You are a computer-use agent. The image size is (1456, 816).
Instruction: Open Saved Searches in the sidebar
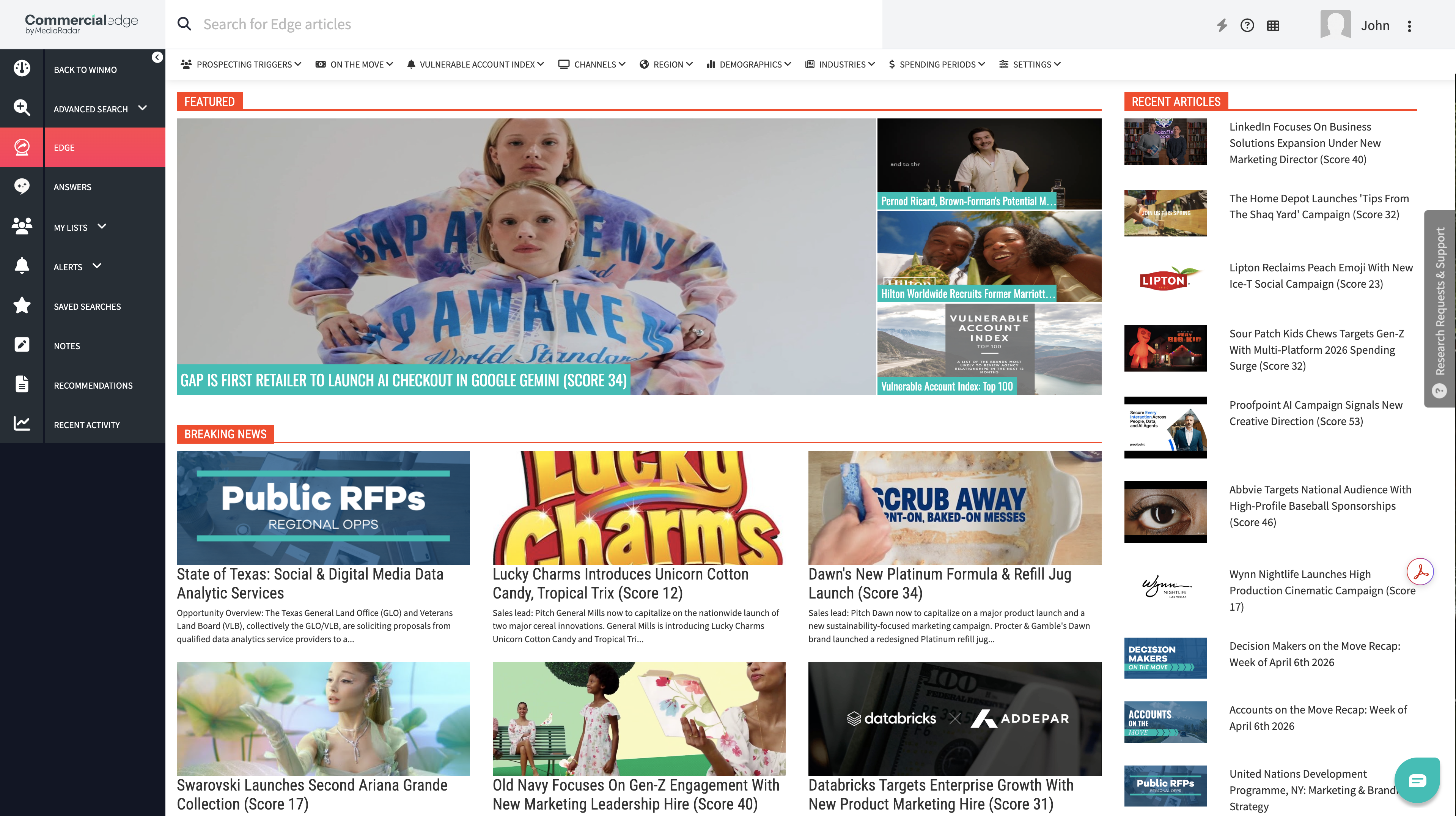tap(87, 307)
